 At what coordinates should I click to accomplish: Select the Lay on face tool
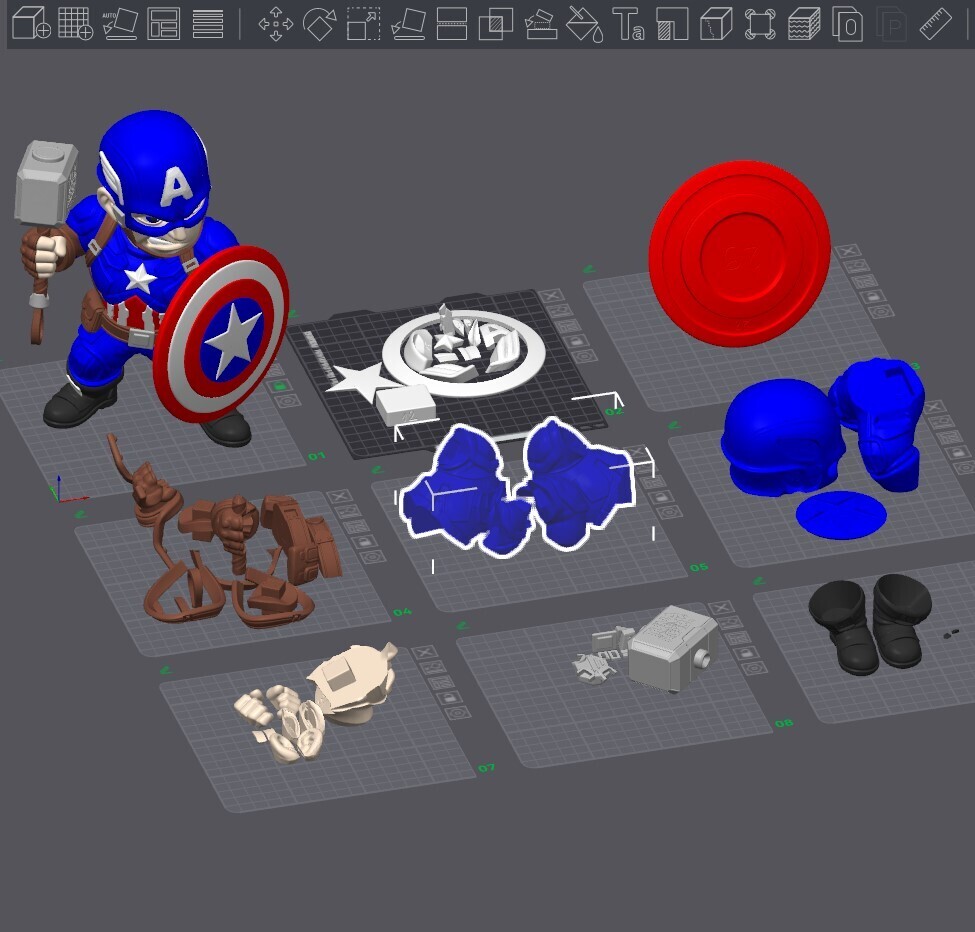tap(408, 24)
